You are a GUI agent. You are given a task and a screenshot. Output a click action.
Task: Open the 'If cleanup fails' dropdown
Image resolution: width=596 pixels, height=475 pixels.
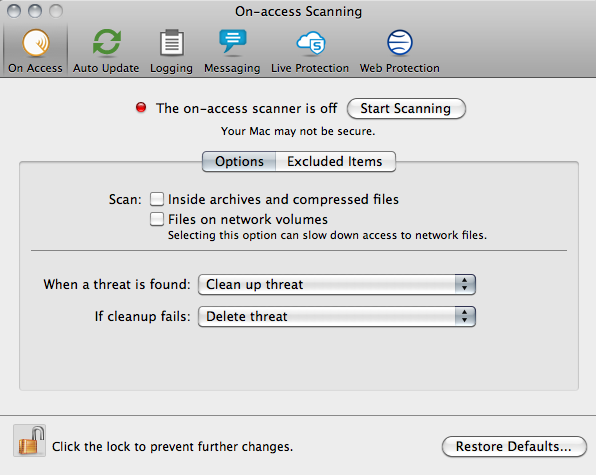tap(337, 316)
